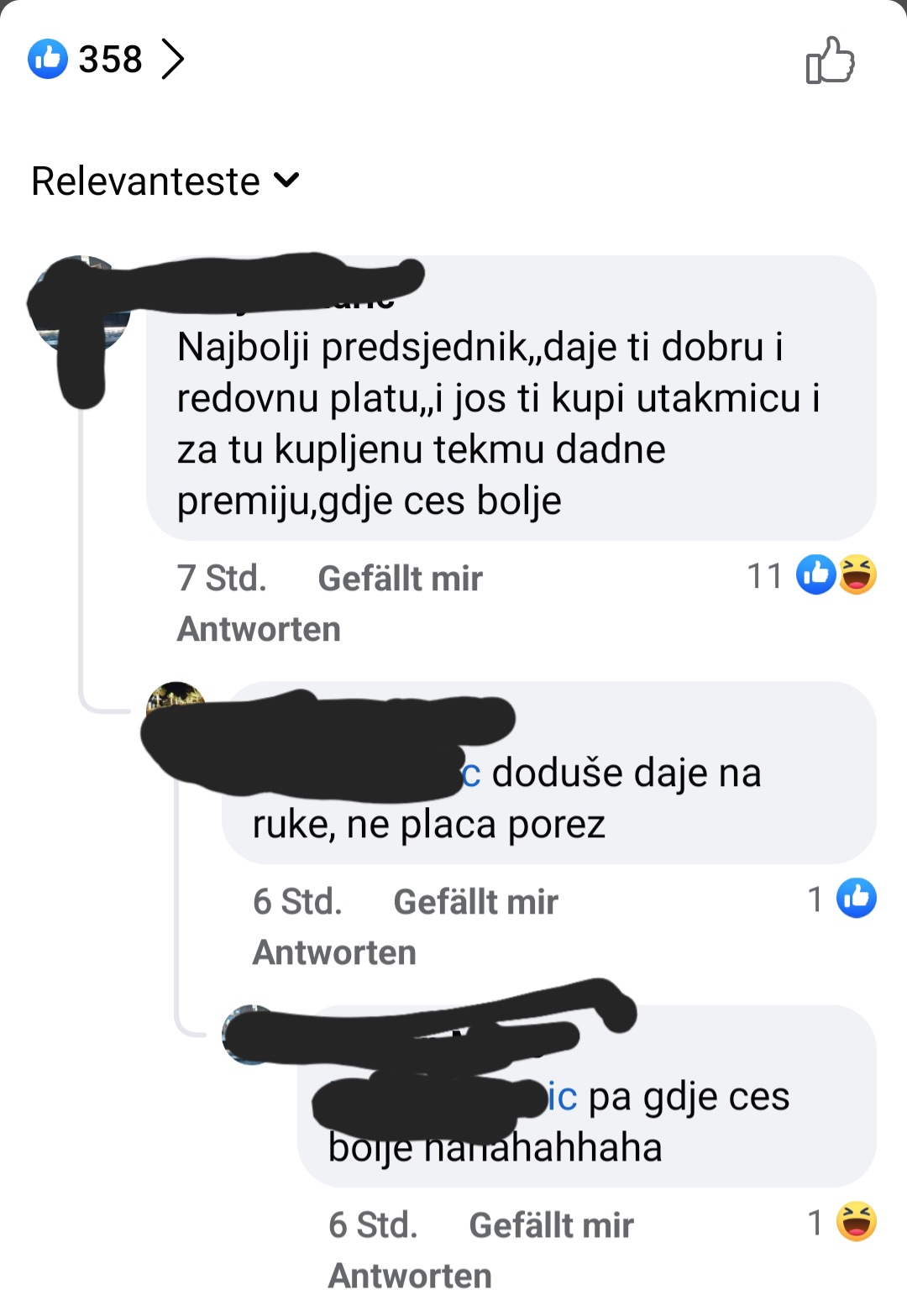
Task: Reply to the 'doduše daje na ruke' comment
Action: point(334,952)
